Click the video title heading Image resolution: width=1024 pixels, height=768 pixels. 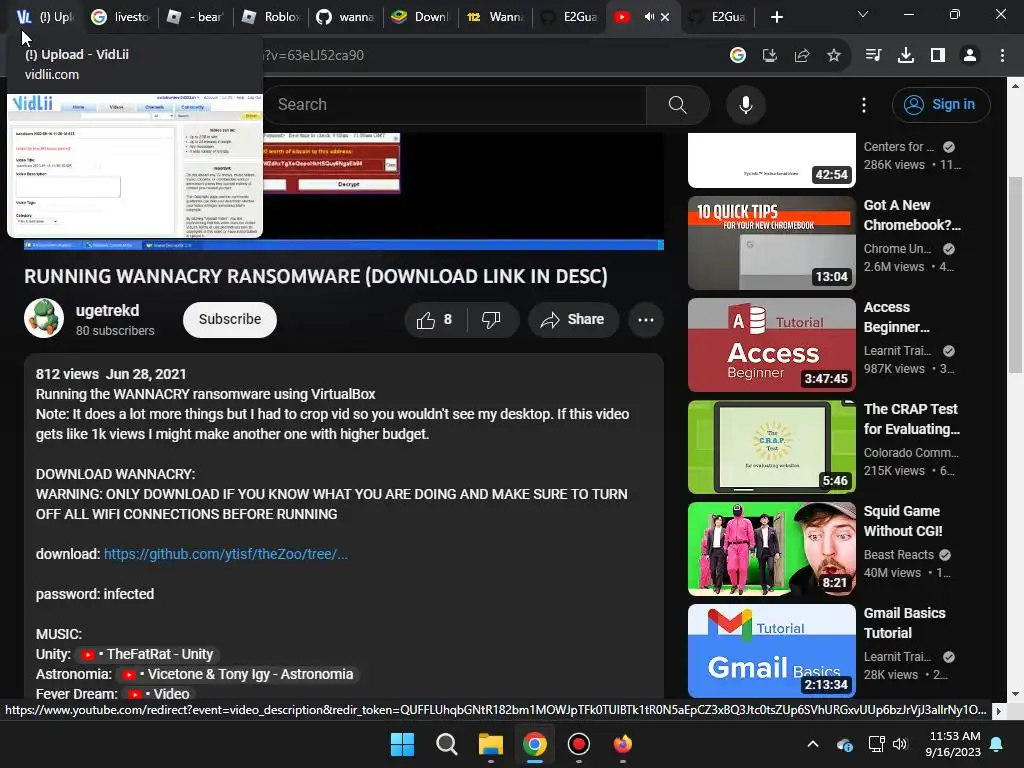click(315, 276)
